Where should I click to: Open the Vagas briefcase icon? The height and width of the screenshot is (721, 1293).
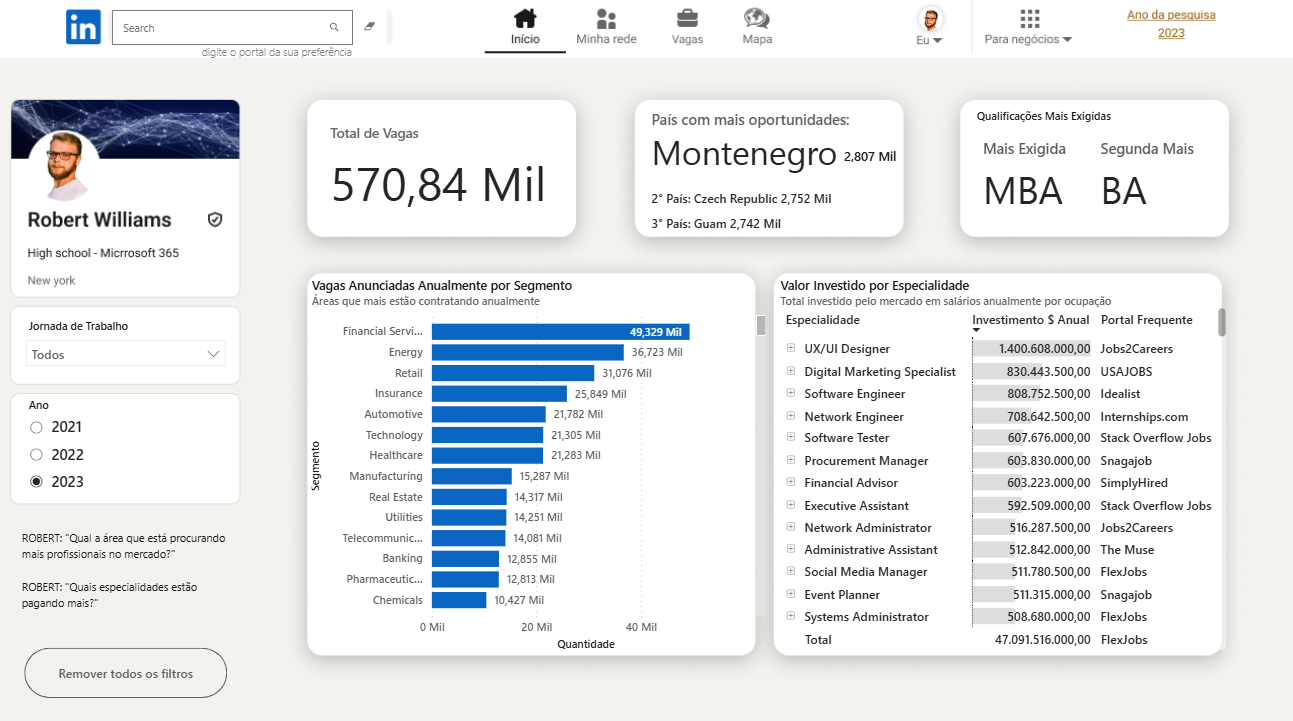(x=687, y=19)
